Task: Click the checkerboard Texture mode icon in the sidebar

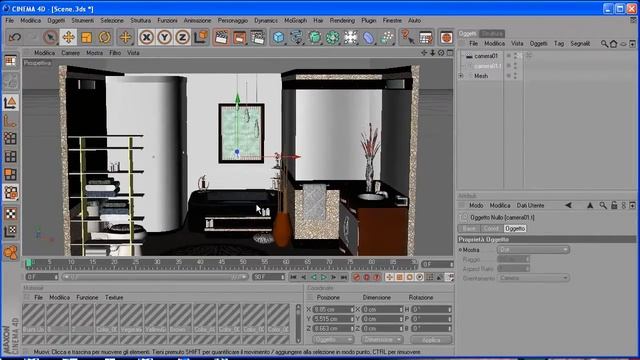Action: (x=10, y=213)
